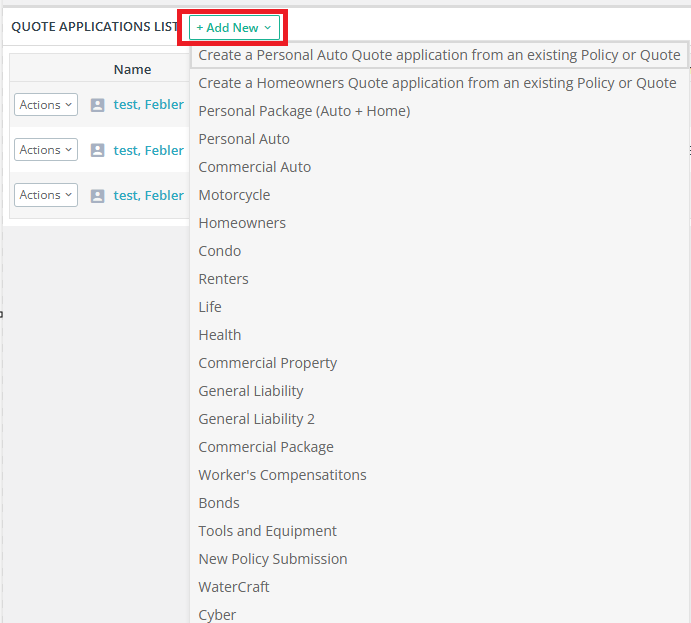Choose Worker's Compensatitons option
This screenshot has width=691, height=623.
click(x=282, y=475)
